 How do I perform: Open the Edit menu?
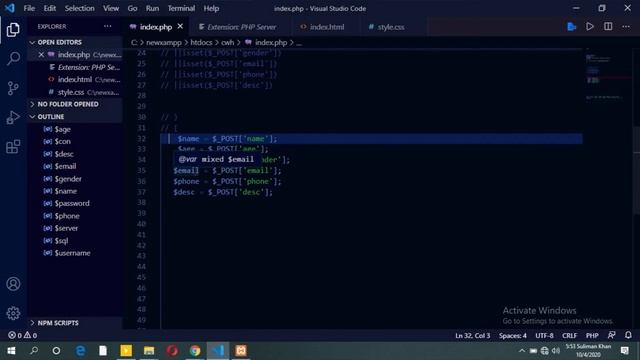(x=50, y=8)
